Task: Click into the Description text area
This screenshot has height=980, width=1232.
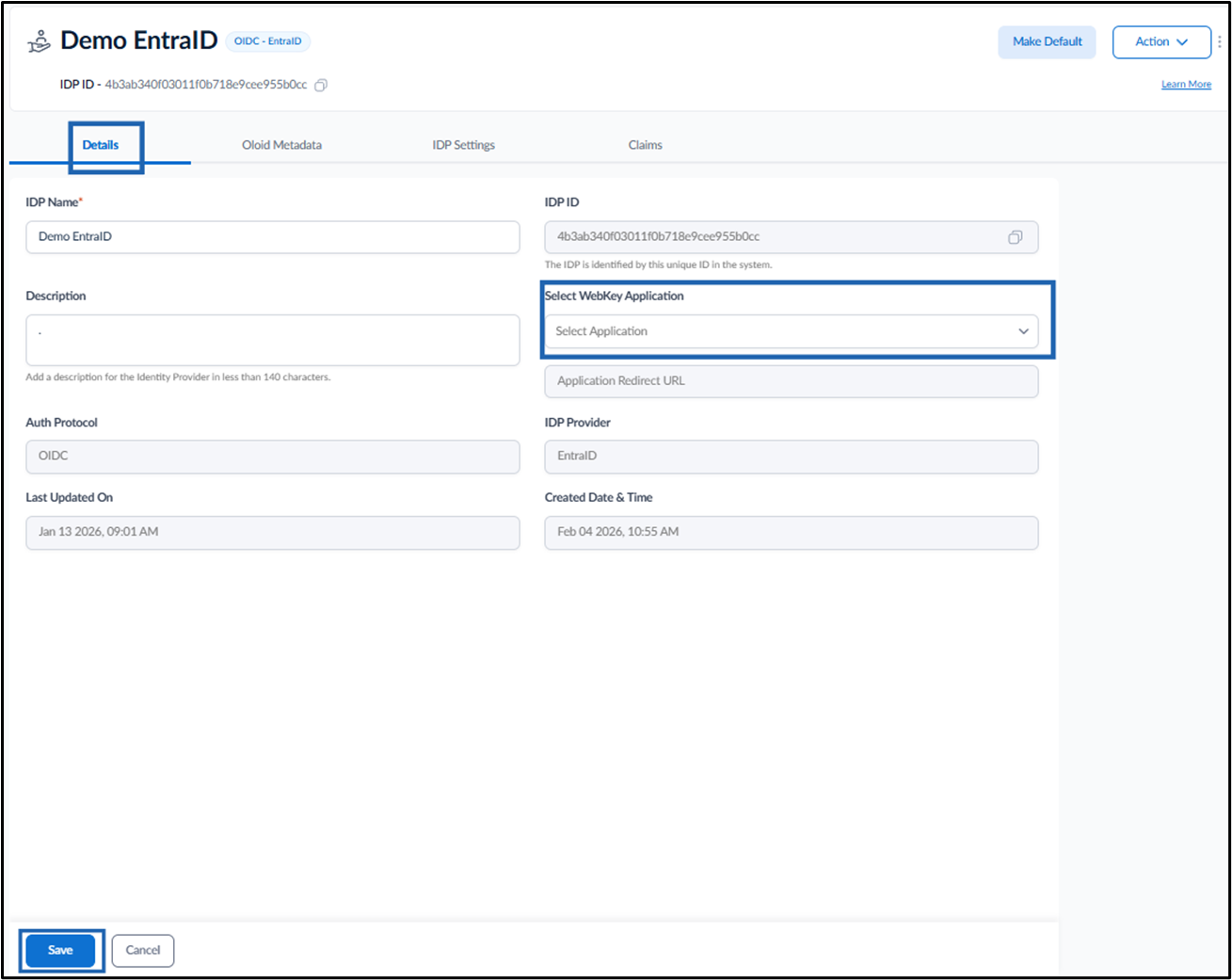Action: tap(273, 340)
